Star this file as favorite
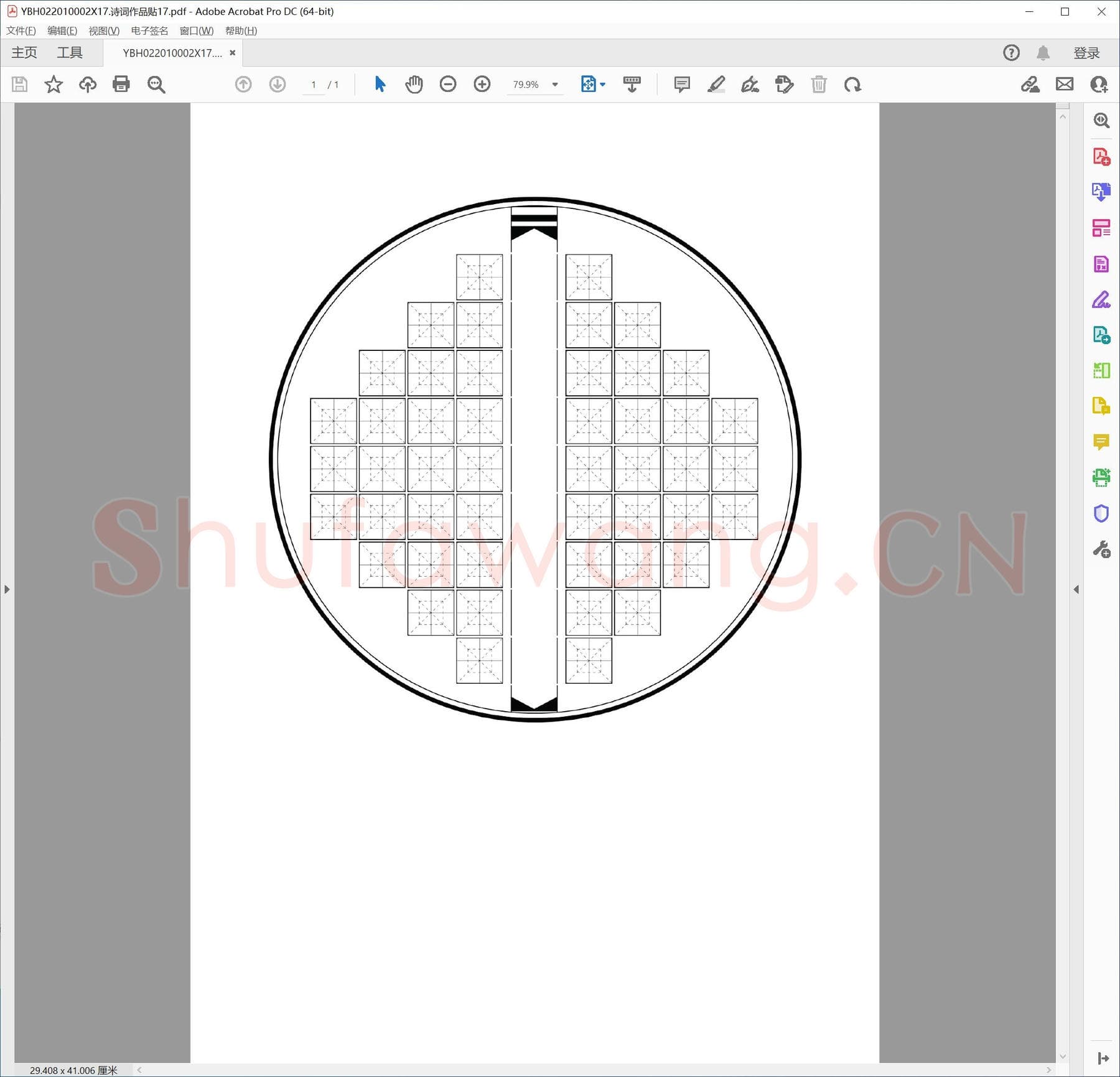Image resolution: width=1120 pixels, height=1077 pixels. (x=54, y=84)
